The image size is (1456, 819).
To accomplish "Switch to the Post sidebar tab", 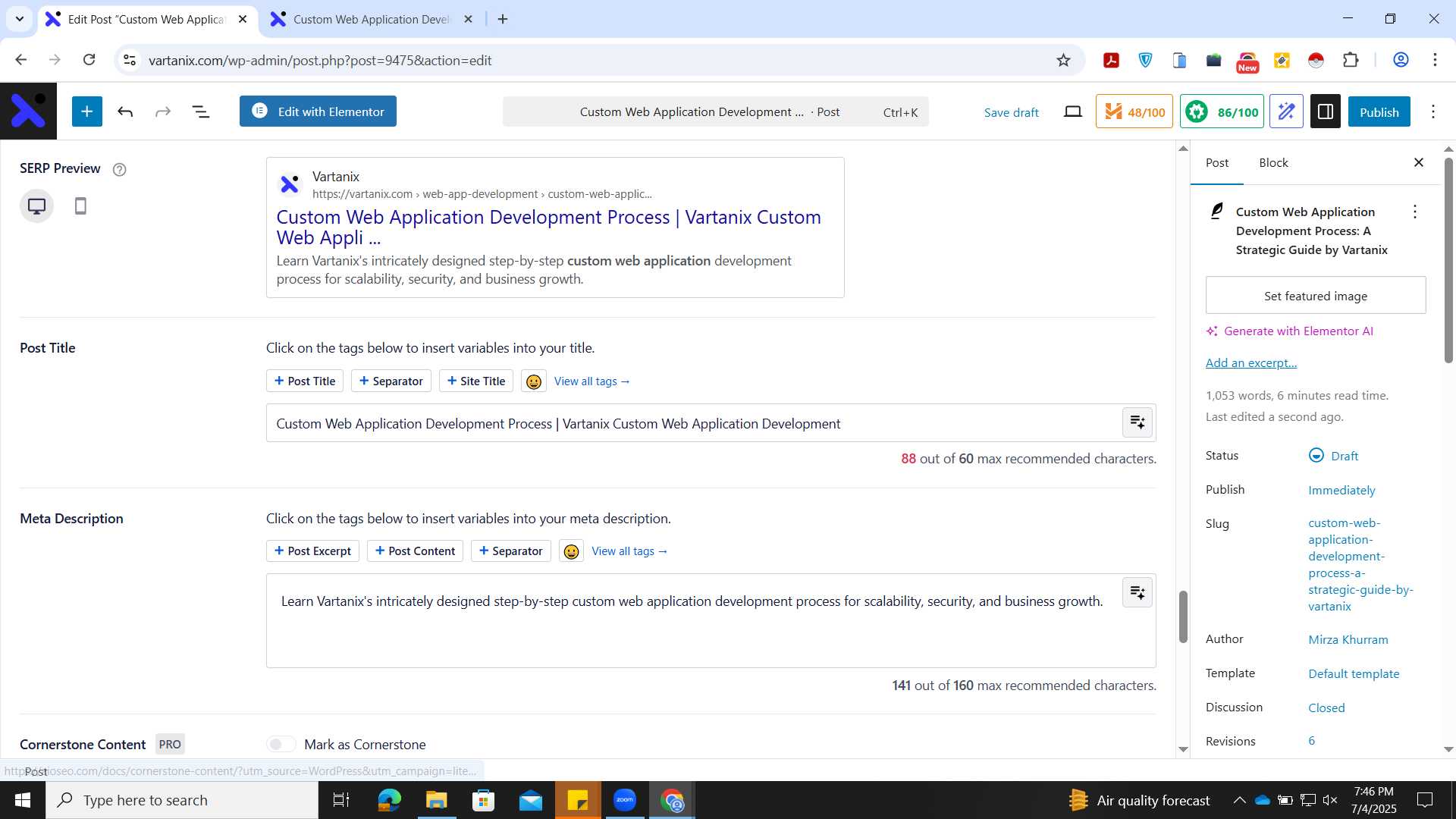I will pos(1216,162).
